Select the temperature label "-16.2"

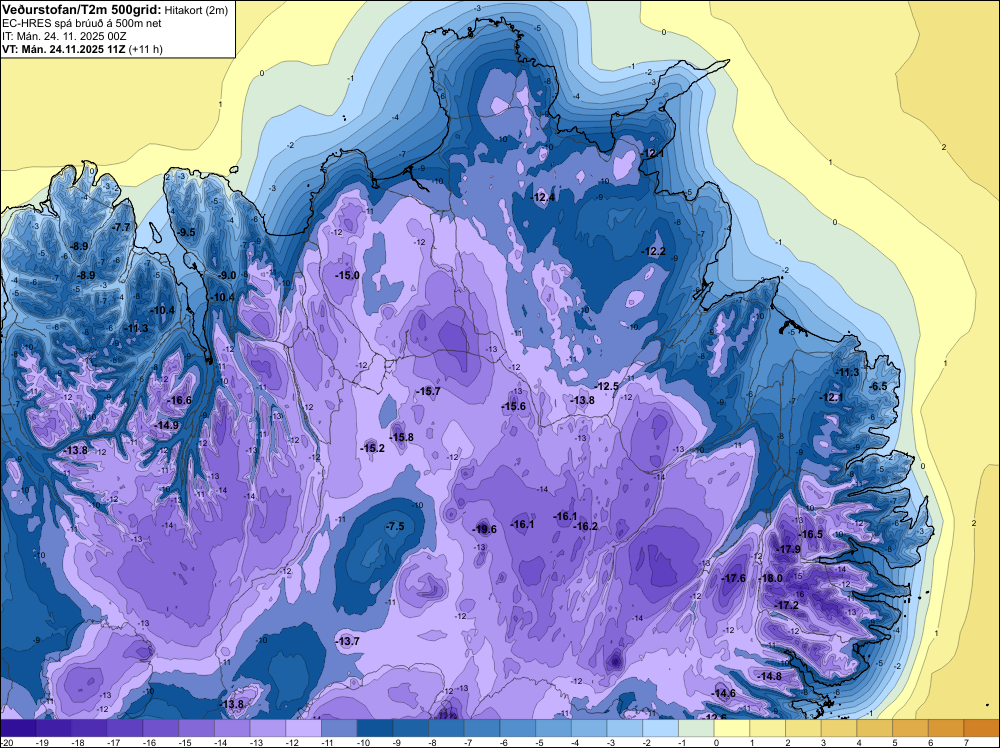pos(585,526)
